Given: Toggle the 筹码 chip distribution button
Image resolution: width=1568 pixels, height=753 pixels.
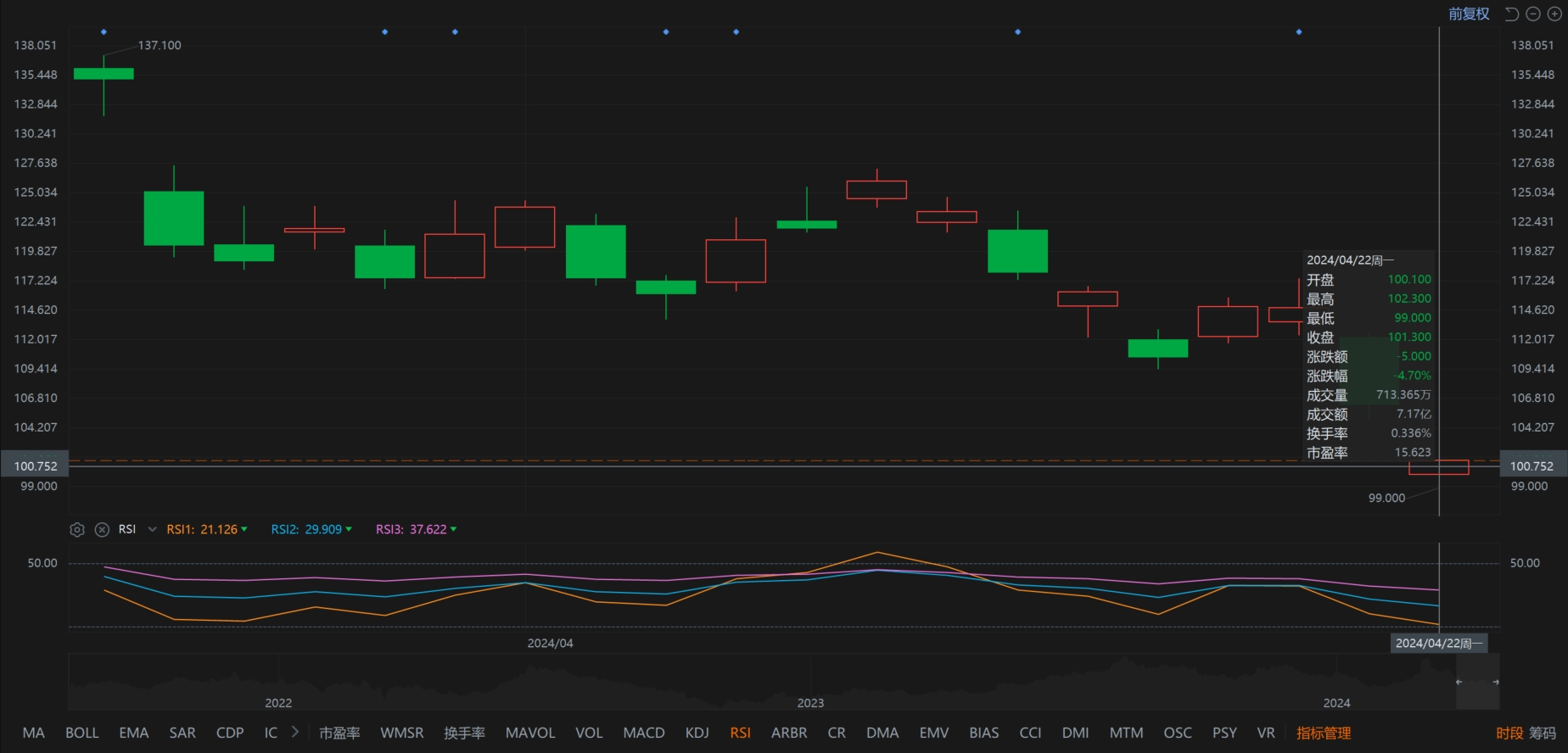Looking at the screenshot, I should 1543,733.
